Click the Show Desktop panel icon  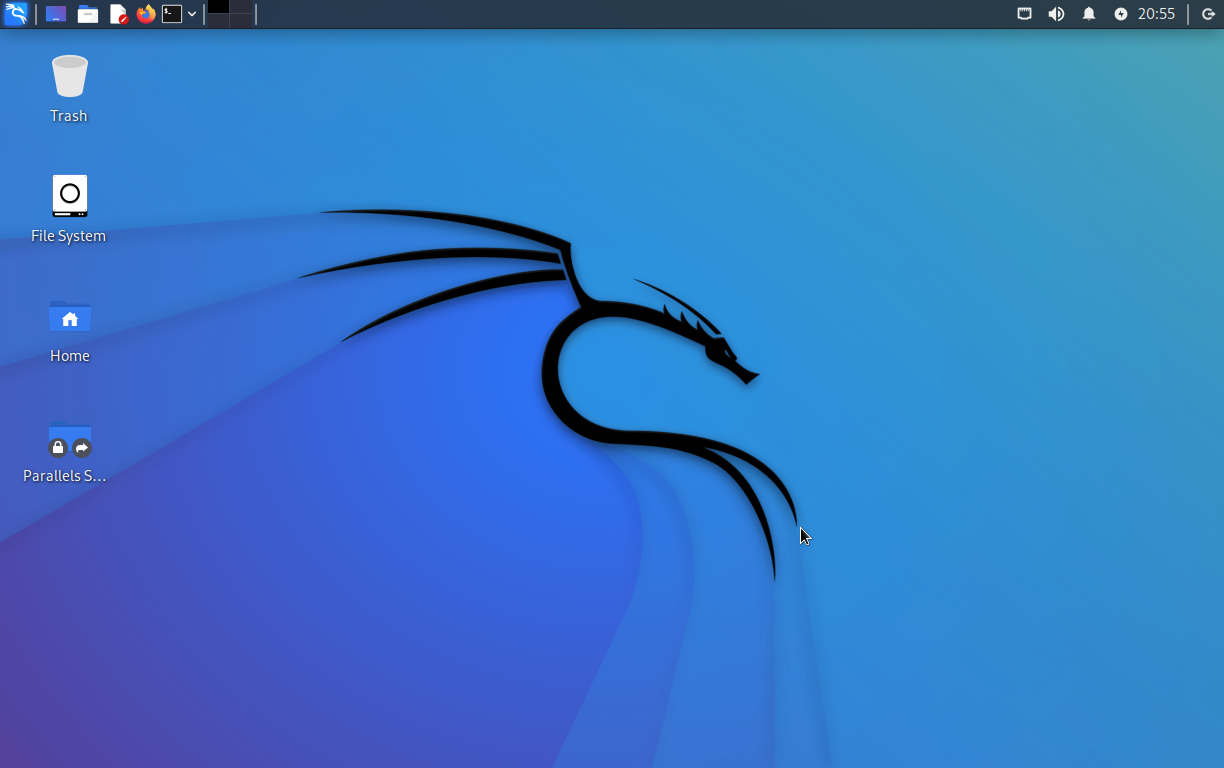tap(56, 14)
